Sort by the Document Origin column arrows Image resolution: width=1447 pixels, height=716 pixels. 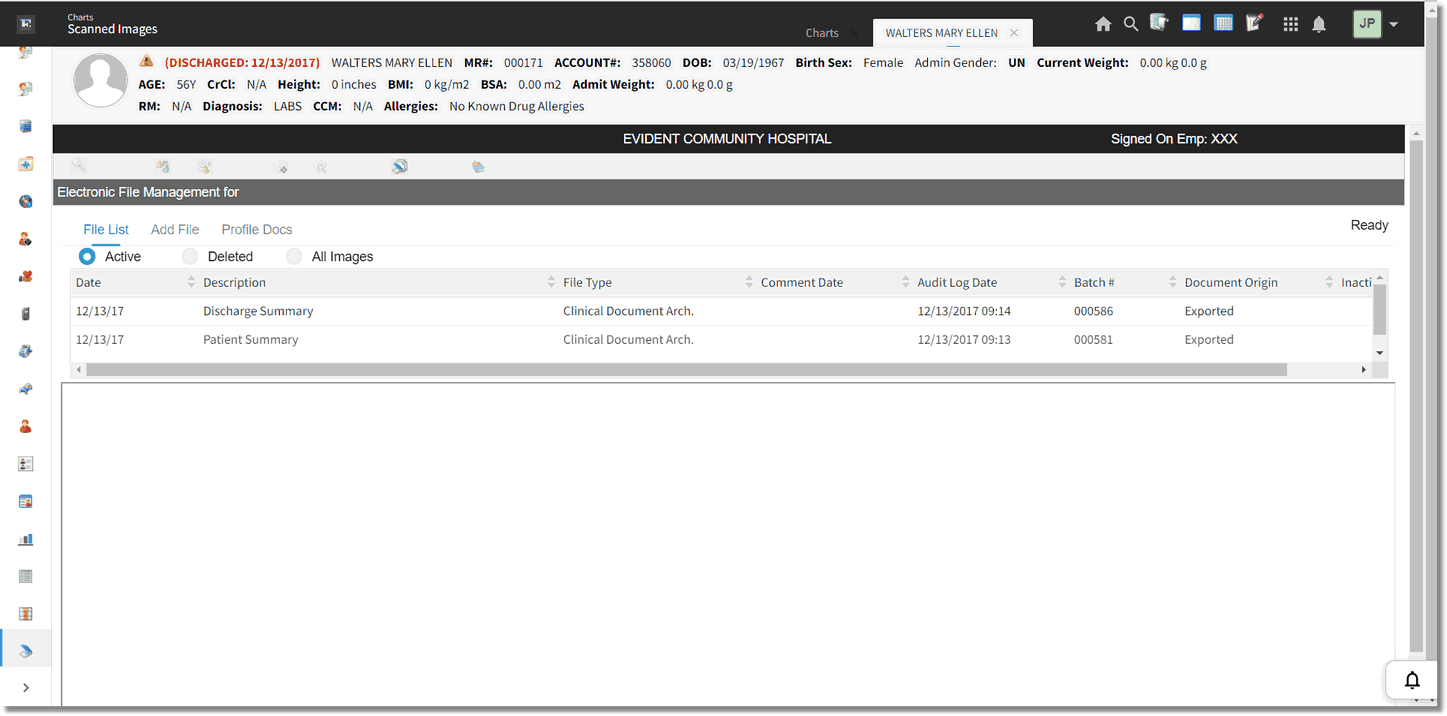pyautogui.click(x=1330, y=283)
